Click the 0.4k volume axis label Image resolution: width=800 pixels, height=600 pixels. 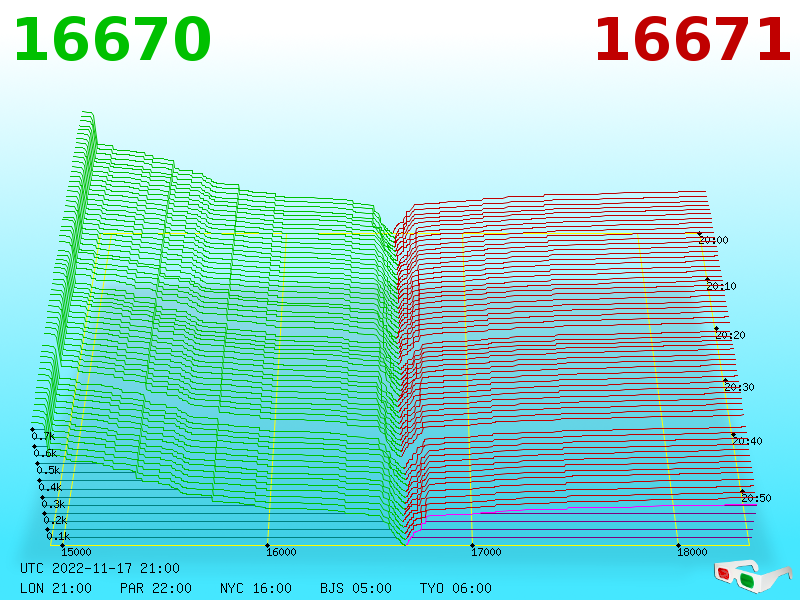(x=50, y=487)
